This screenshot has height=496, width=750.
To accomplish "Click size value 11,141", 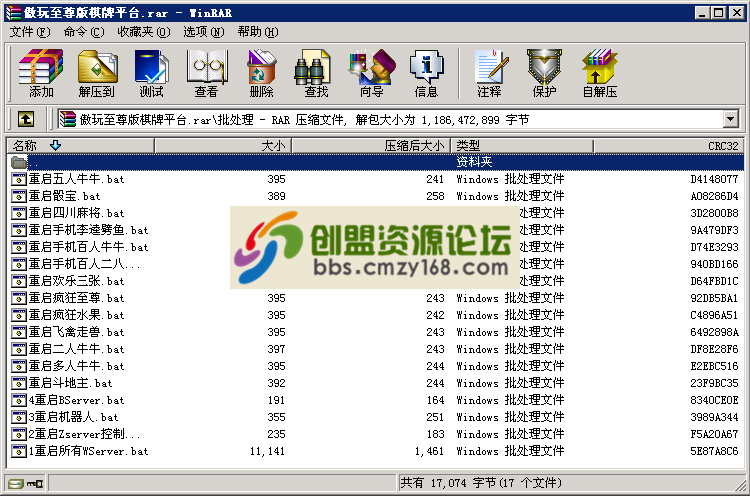I will [x=267, y=451].
